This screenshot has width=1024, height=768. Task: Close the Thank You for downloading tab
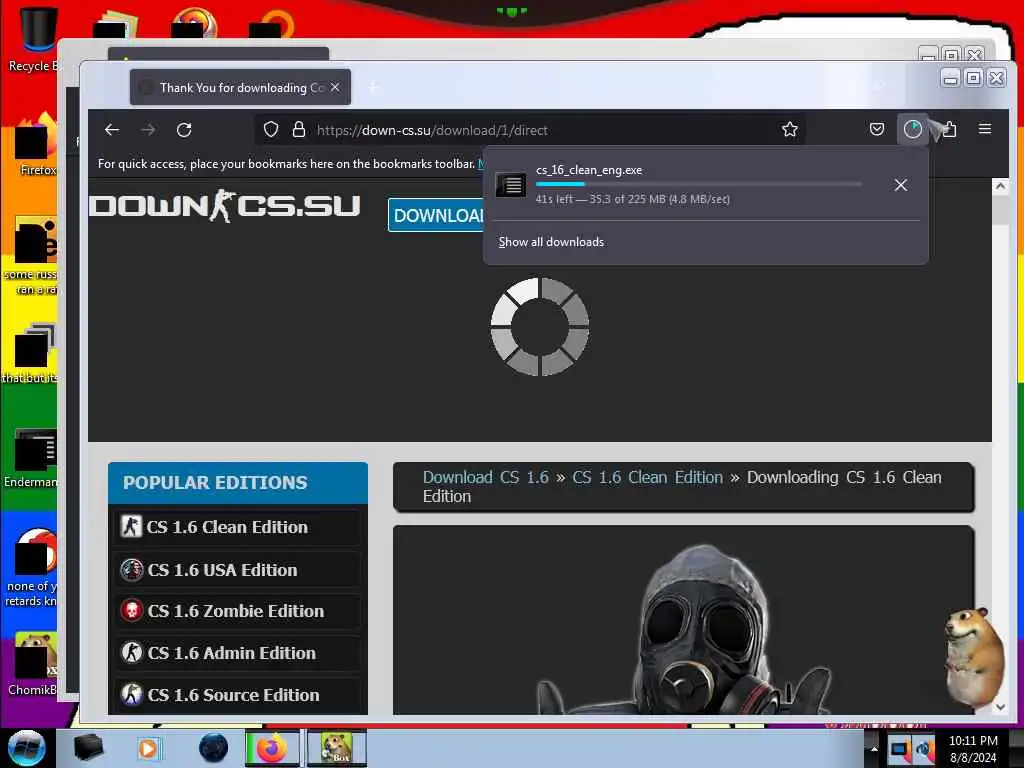coord(335,87)
